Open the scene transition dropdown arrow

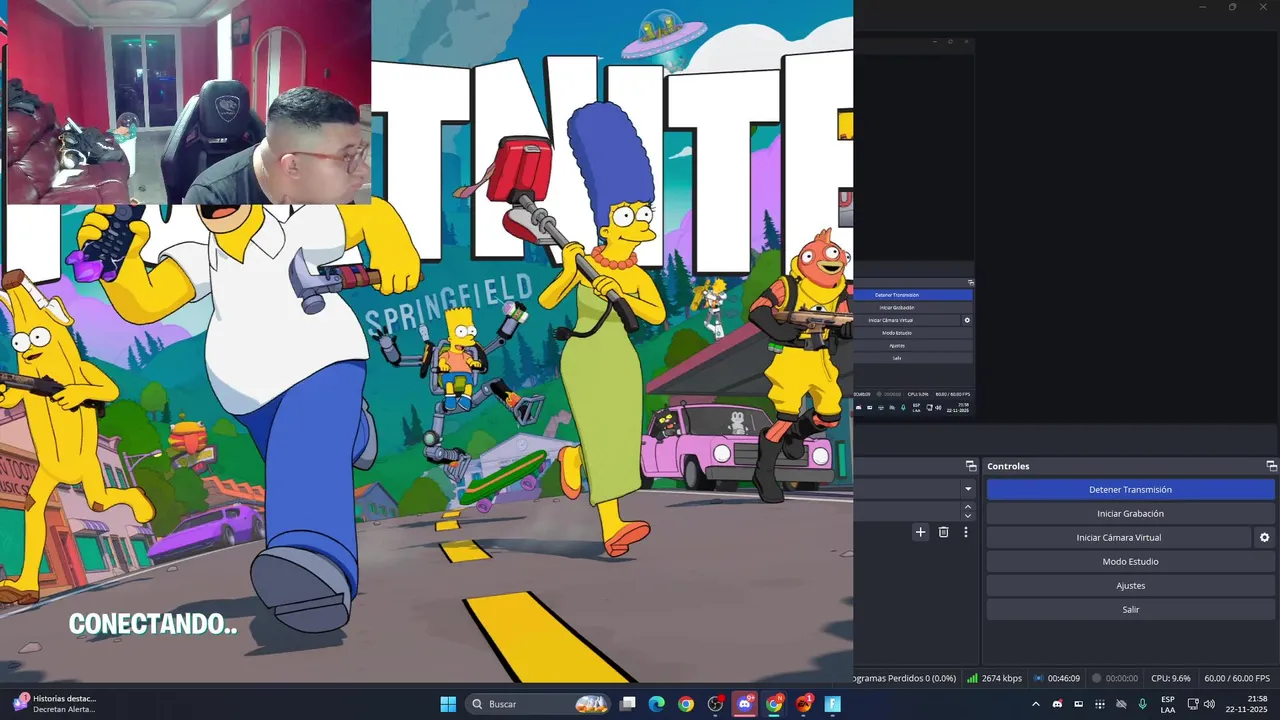point(968,489)
